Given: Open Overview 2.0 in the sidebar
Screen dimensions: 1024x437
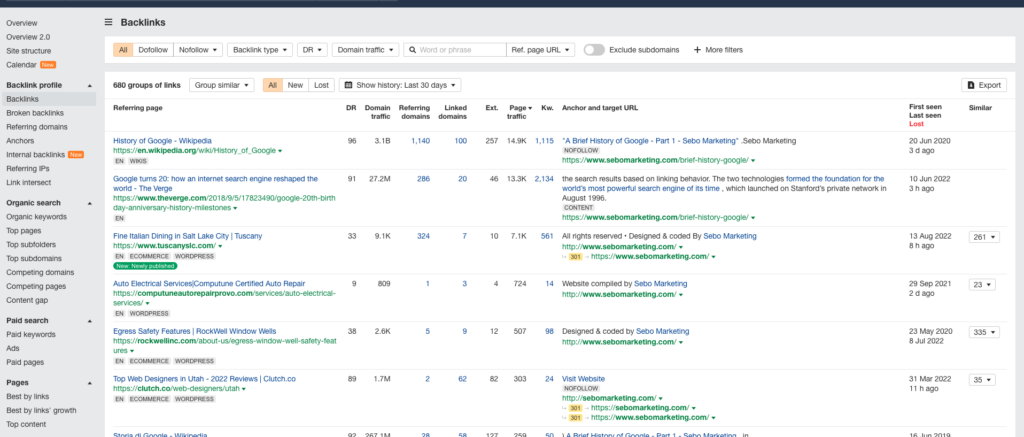Looking at the screenshot, I should coord(28,37).
